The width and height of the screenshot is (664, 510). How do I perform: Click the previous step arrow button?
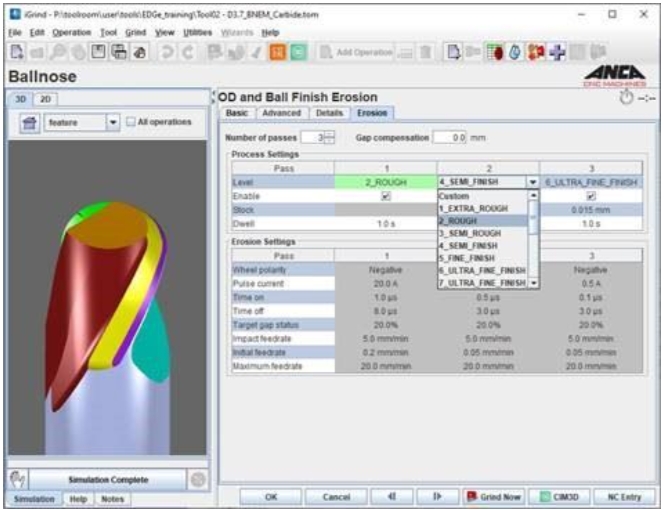(x=392, y=496)
